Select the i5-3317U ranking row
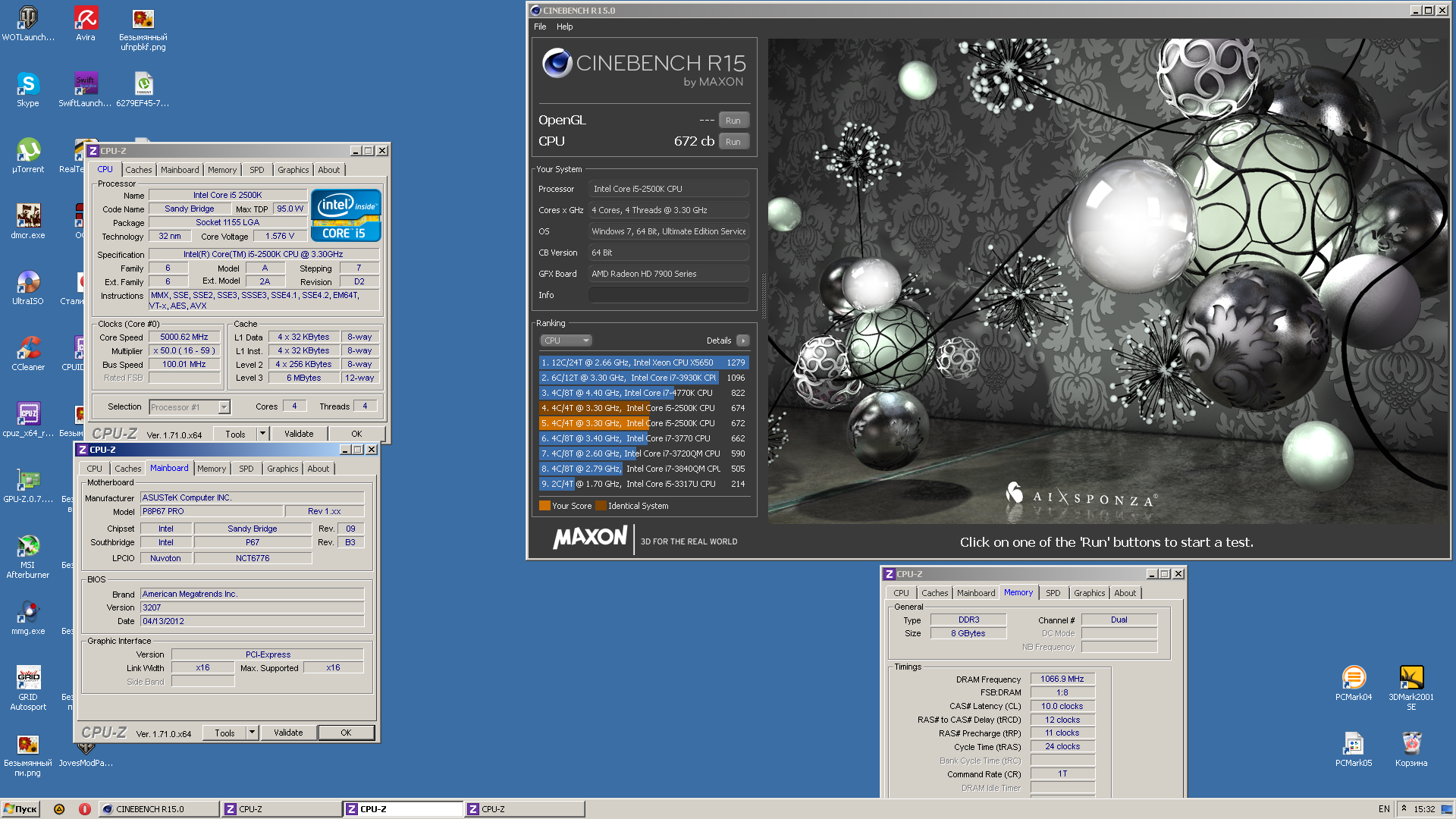The image size is (1456, 819). pos(644,484)
